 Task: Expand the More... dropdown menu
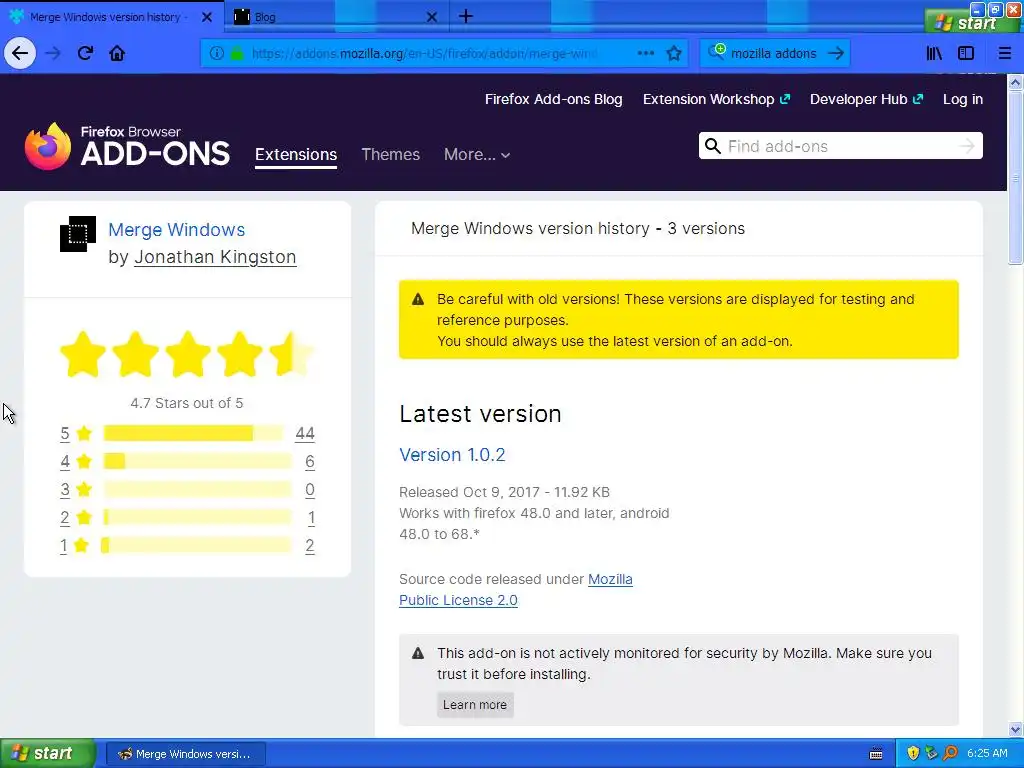pos(477,154)
